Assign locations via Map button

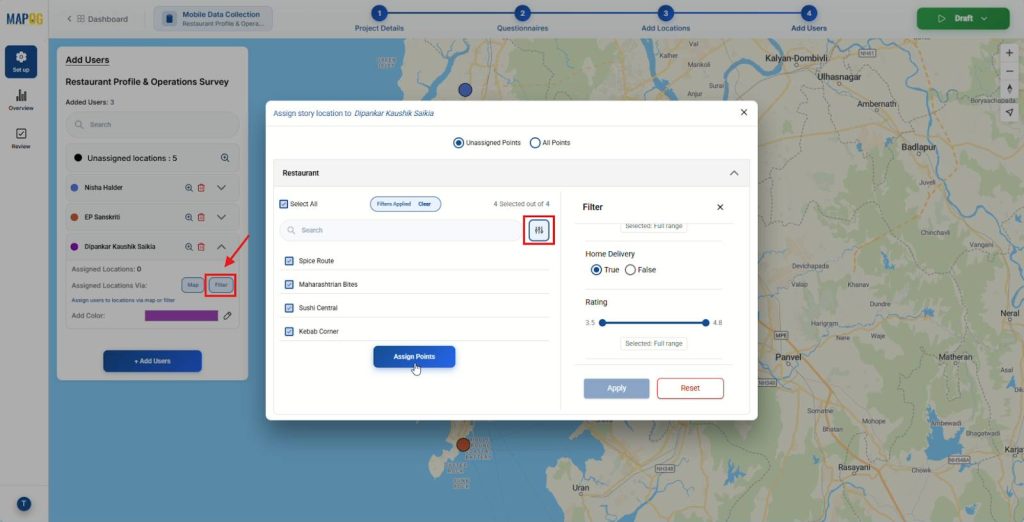193,285
